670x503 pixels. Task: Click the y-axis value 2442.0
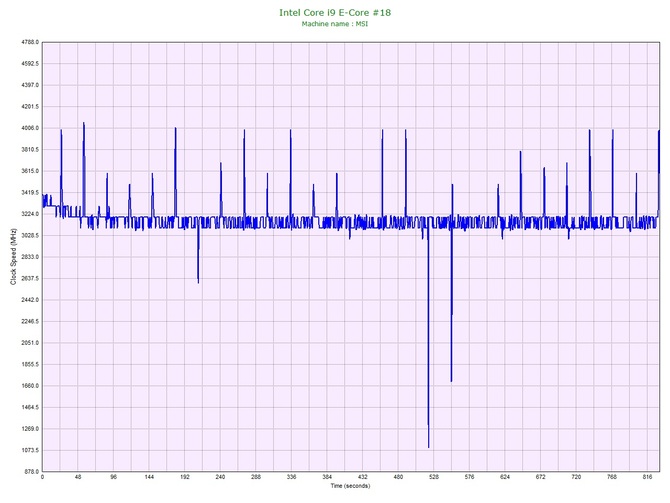[30, 300]
